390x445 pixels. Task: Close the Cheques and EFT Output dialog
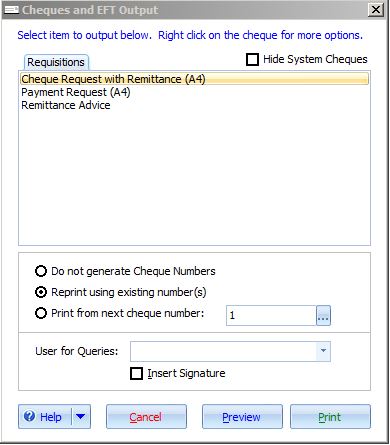click(376, 10)
